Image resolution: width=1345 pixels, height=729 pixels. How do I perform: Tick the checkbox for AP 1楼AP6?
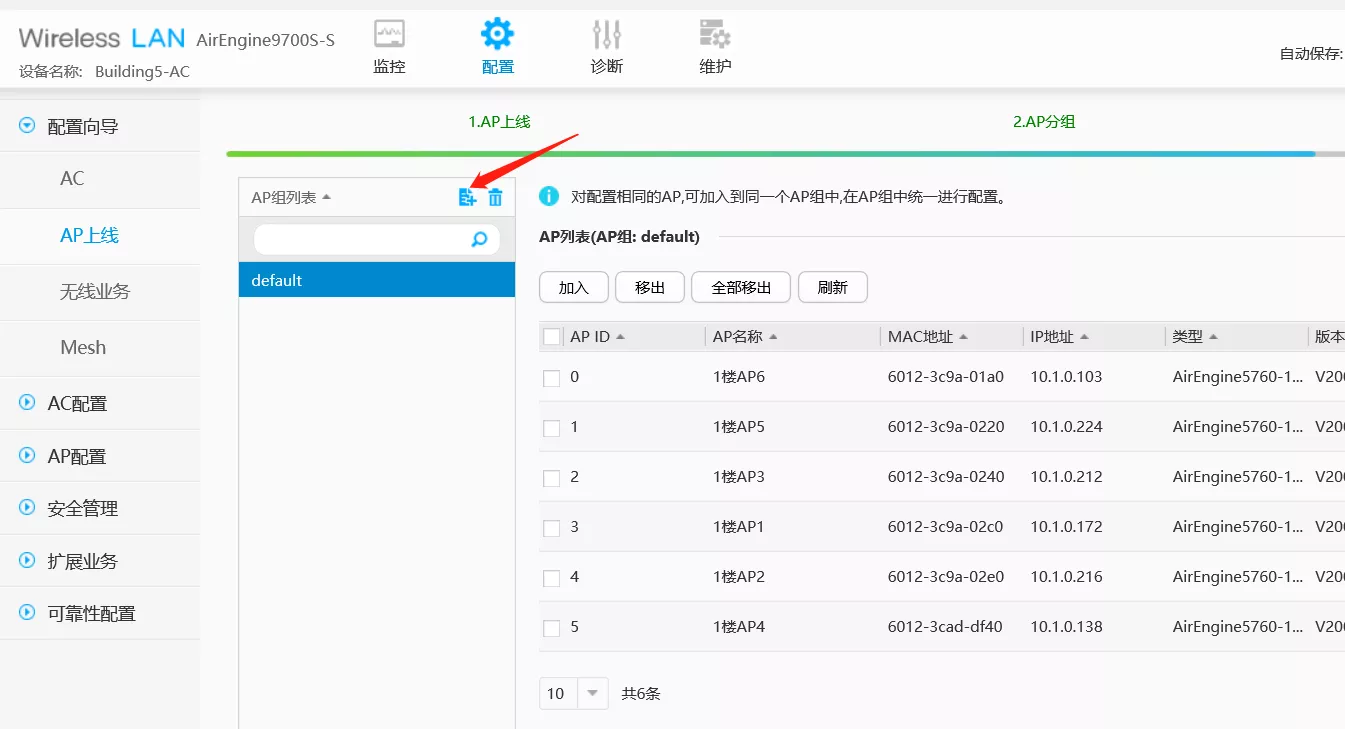pos(551,378)
